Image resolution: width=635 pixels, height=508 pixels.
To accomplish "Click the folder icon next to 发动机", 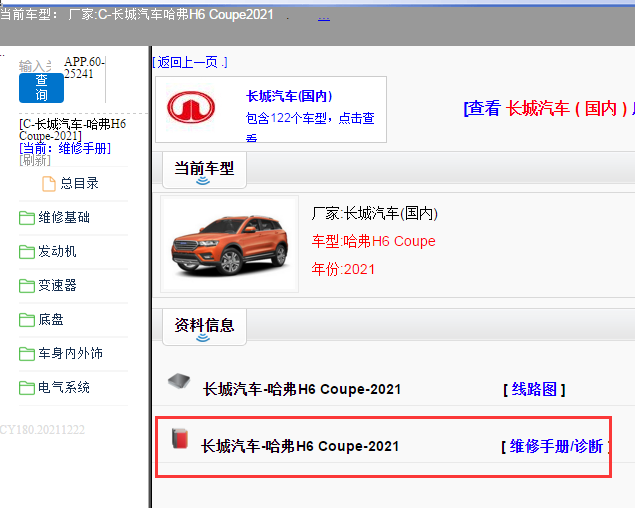I will point(27,252).
